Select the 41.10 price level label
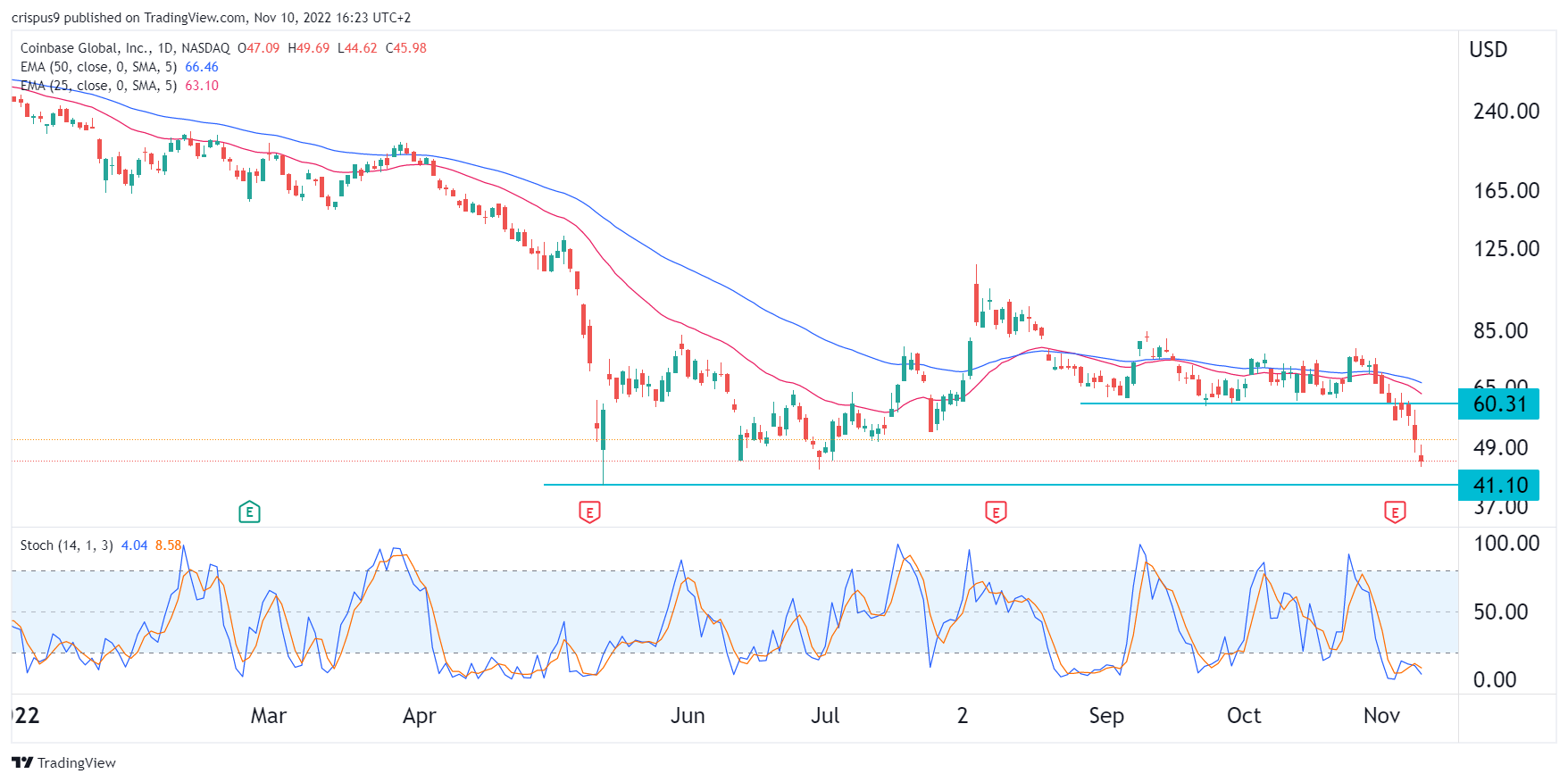Image resolution: width=1568 pixels, height=782 pixels. point(1499,485)
